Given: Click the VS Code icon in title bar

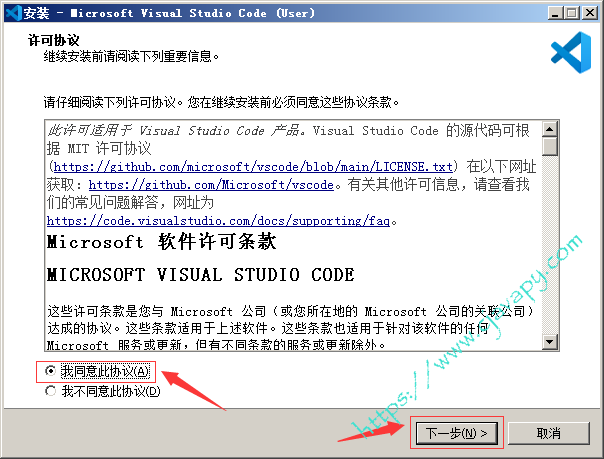Looking at the screenshot, I should (x=13, y=13).
